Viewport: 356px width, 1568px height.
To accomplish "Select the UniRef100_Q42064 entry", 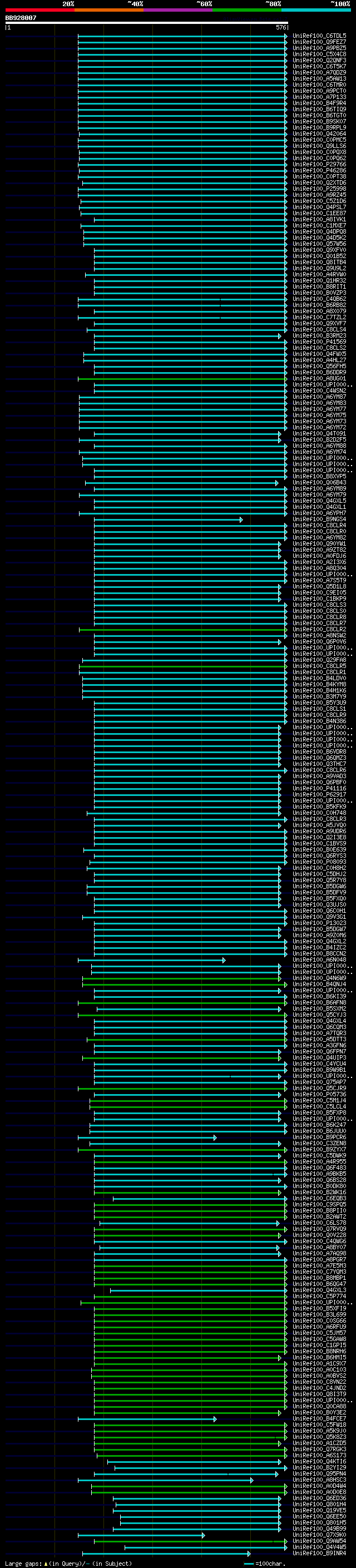I will point(319,134).
